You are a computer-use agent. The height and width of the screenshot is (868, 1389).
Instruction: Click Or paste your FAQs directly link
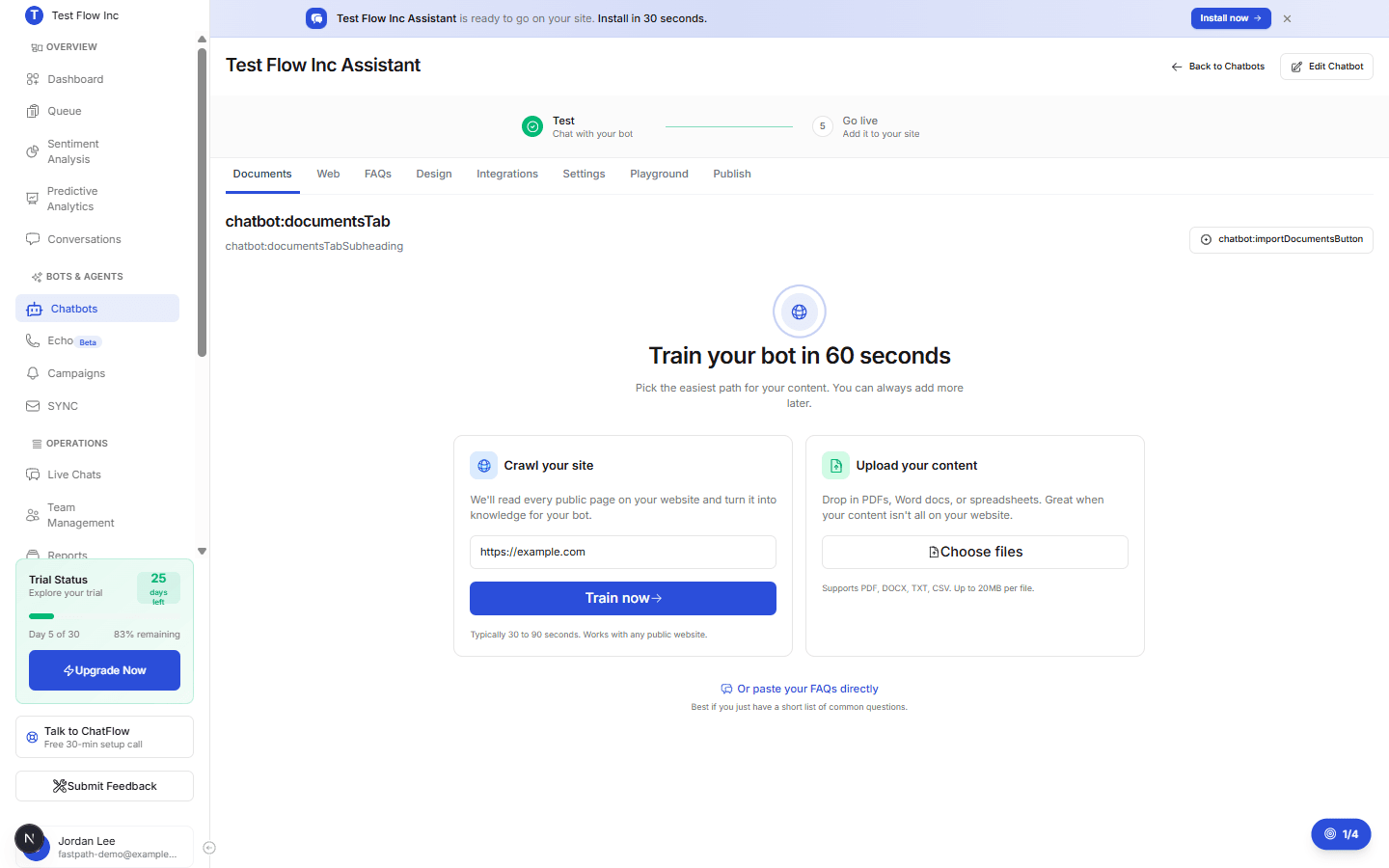click(800, 689)
